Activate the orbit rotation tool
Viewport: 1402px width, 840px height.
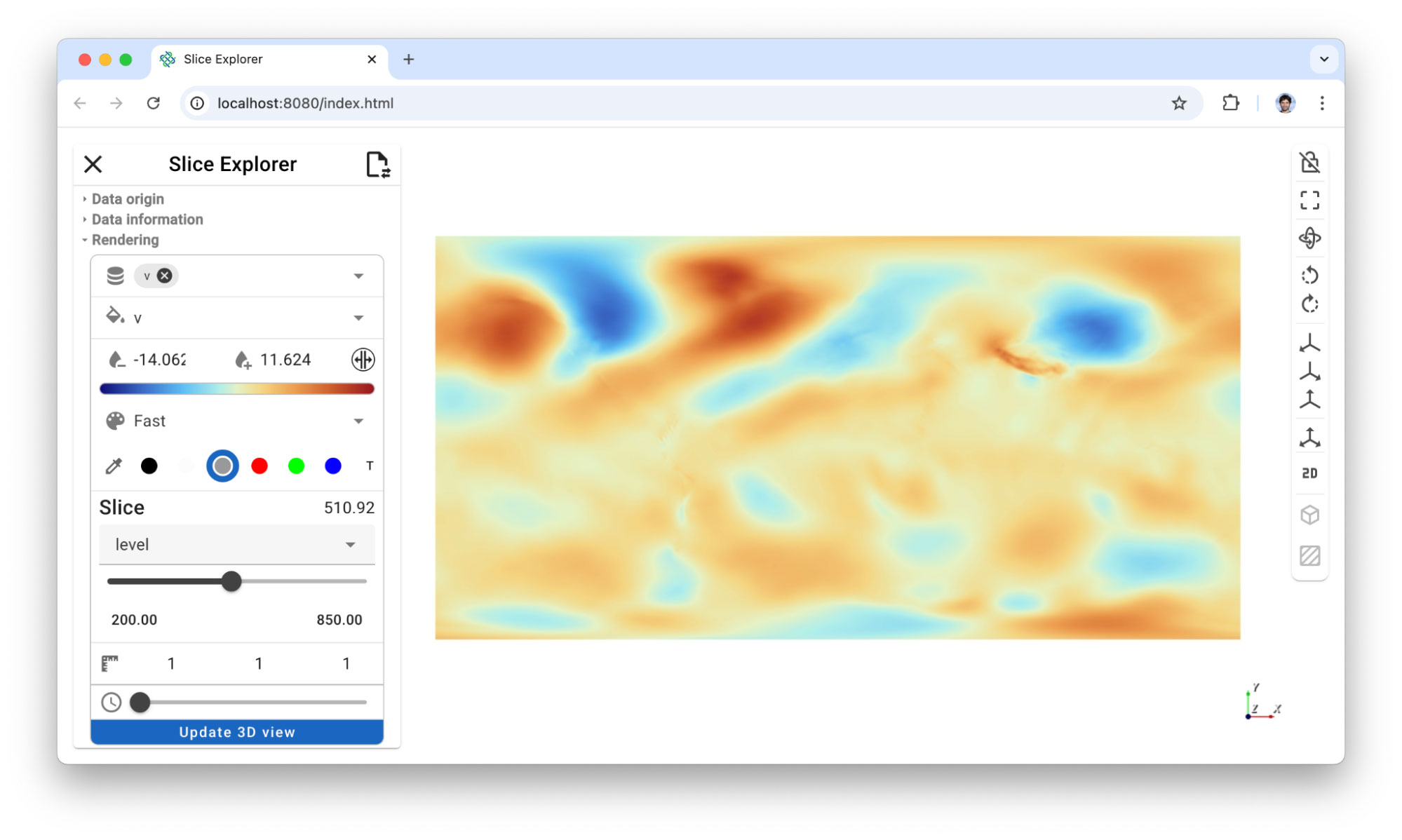(1309, 238)
